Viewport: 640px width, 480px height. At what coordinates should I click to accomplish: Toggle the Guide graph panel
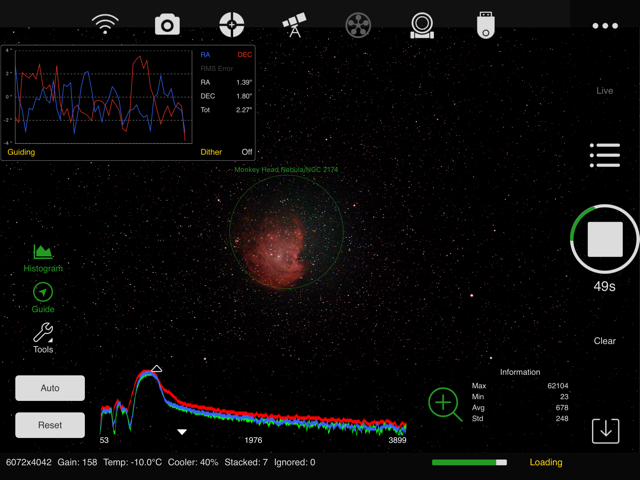click(43, 298)
